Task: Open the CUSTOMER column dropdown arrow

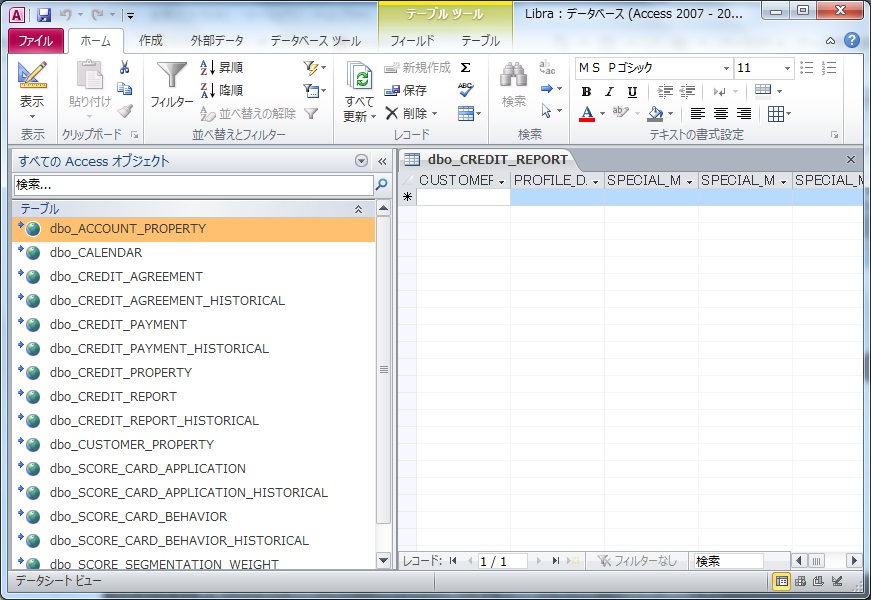Action: 502,182
